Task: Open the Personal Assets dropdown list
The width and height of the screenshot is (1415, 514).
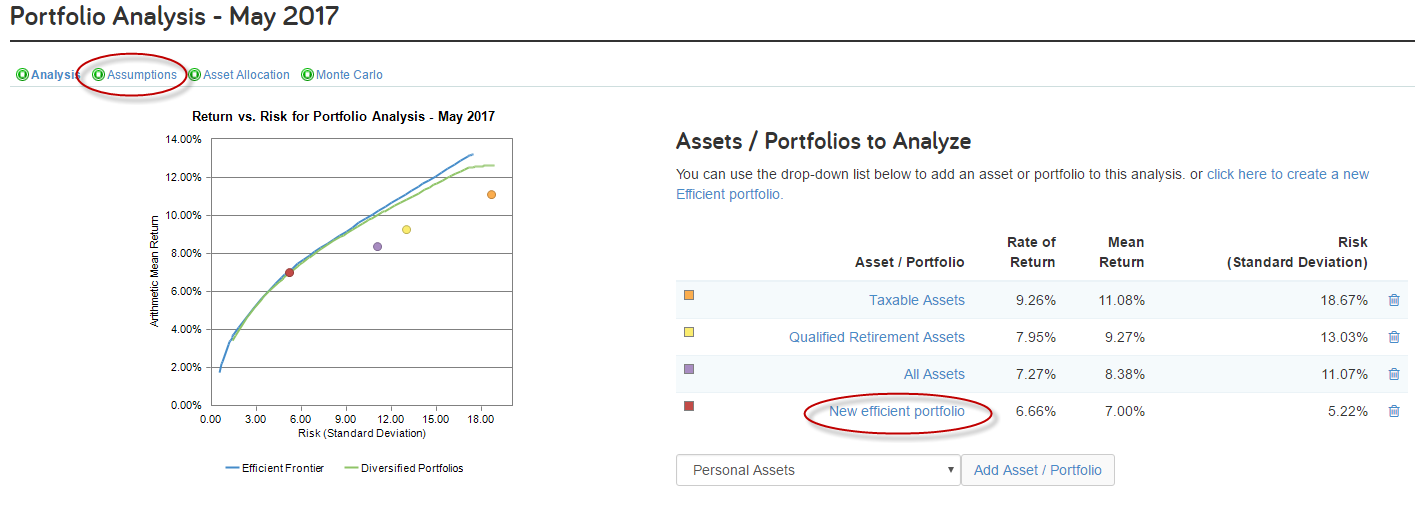Action: coord(818,470)
